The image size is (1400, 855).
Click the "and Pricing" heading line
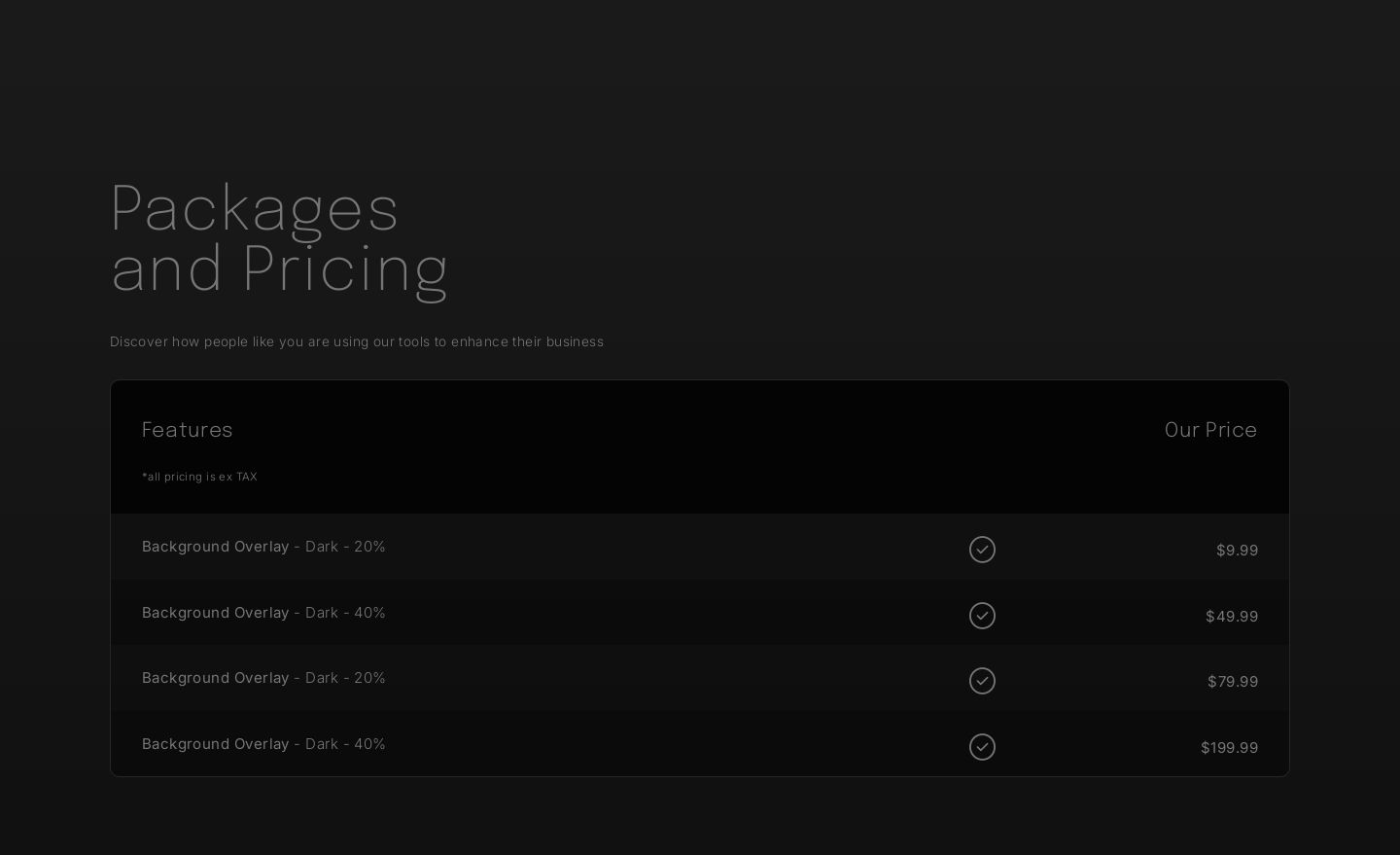click(279, 268)
